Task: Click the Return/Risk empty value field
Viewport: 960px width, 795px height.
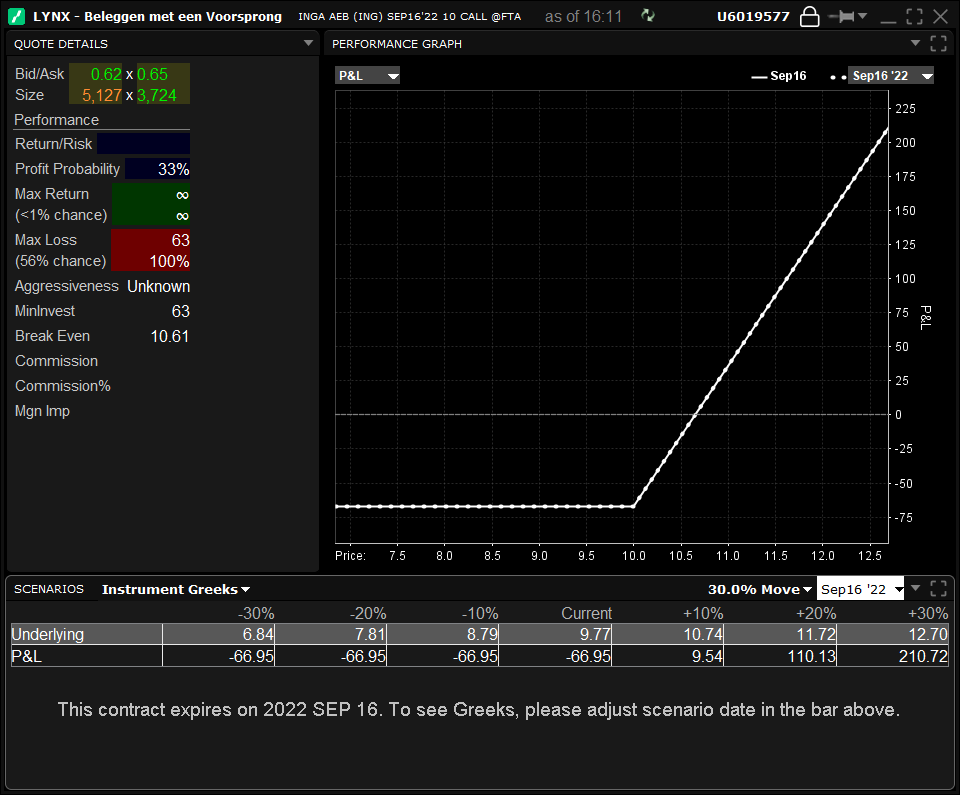Action: point(143,144)
